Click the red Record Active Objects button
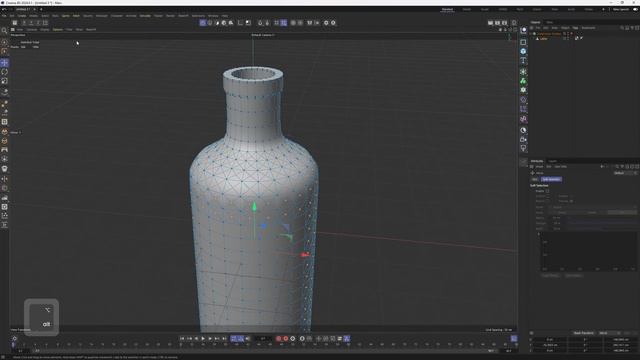The height and width of the screenshot is (360, 640). [279, 338]
